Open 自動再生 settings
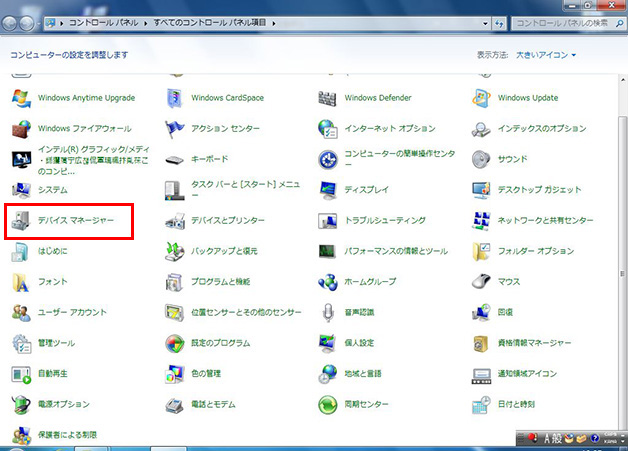 40,374
